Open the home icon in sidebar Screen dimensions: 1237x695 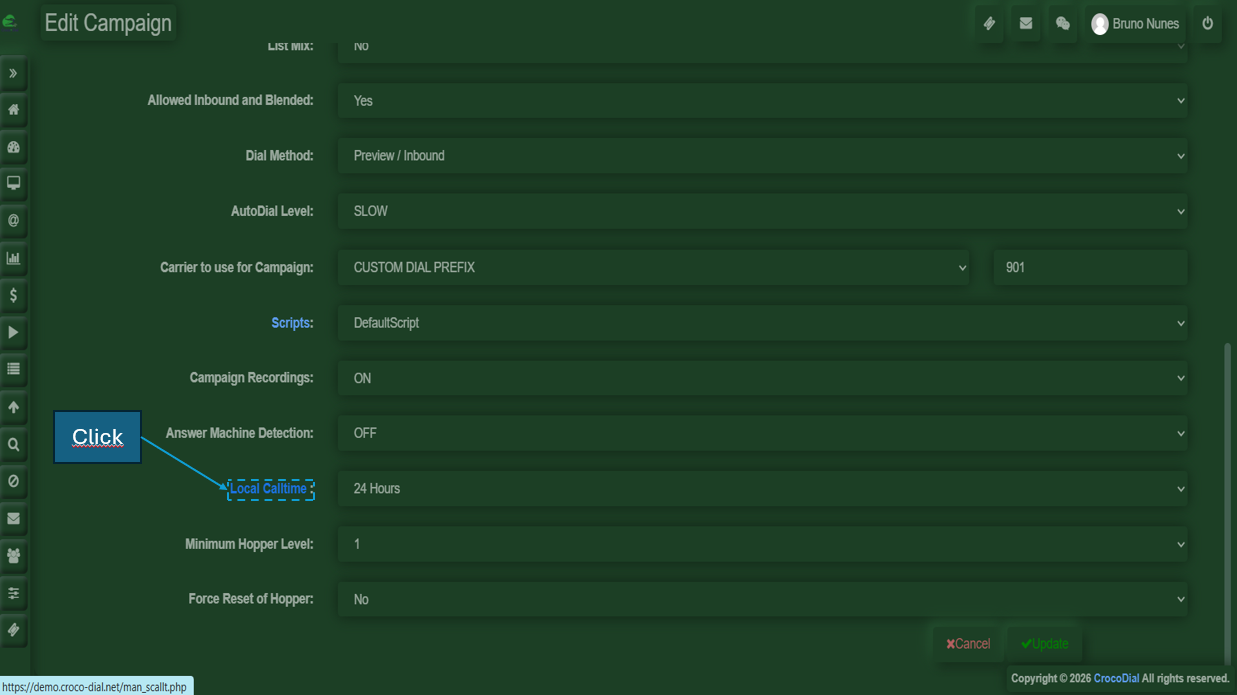pyautogui.click(x=14, y=110)
